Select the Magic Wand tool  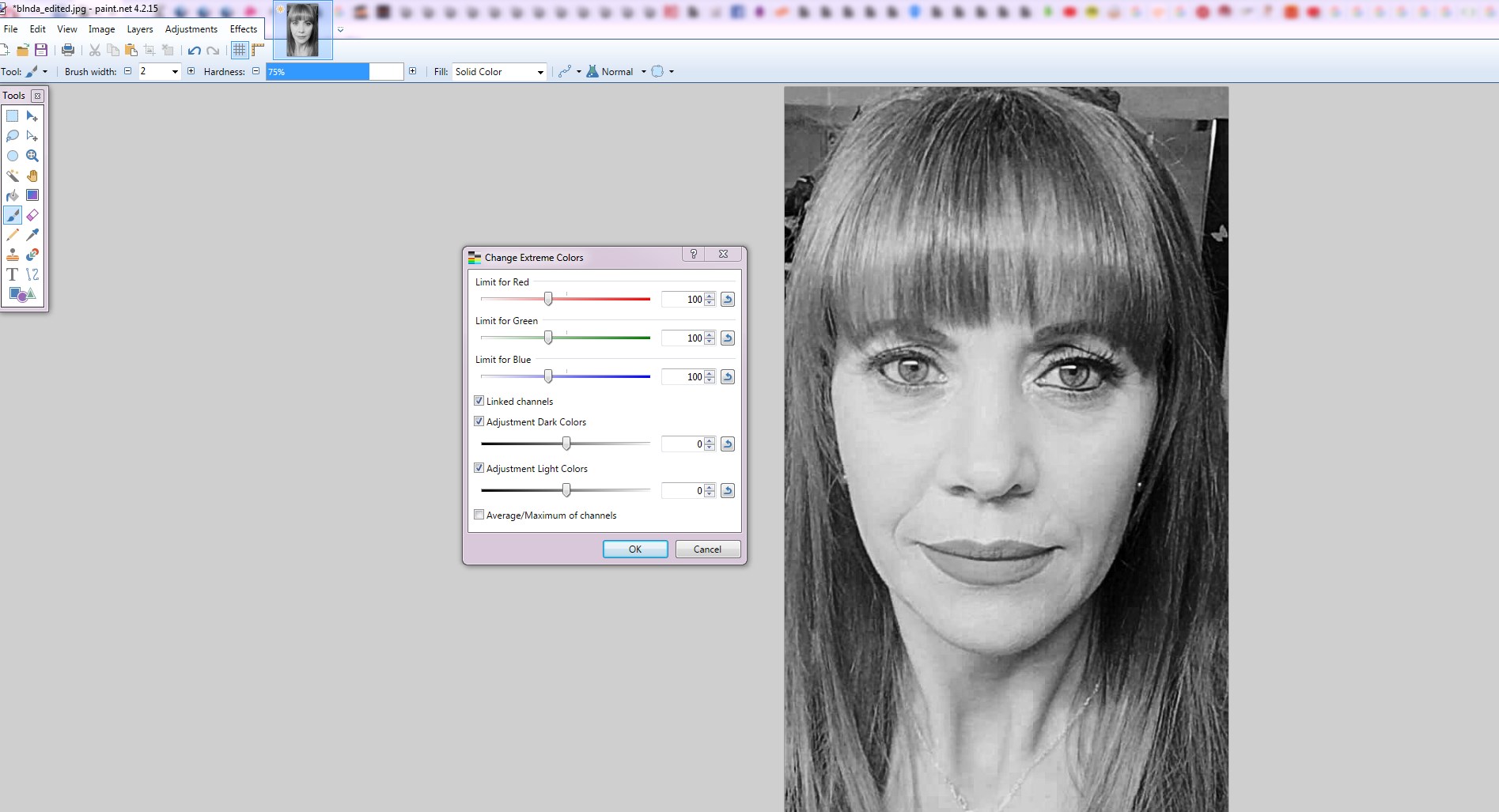13,176
